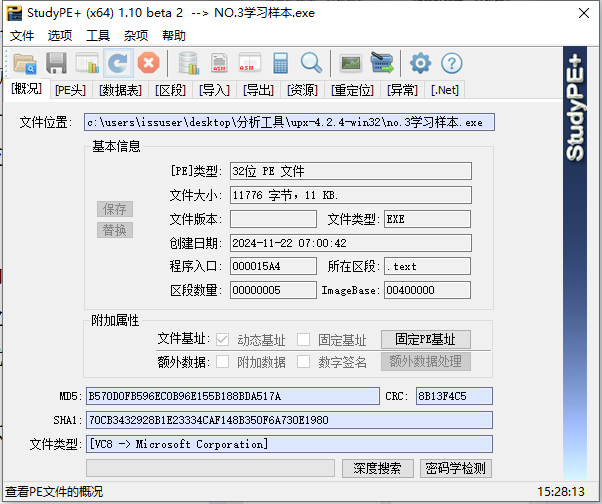
Task: Click the magnifying glass search icon
Action: [311, 63]
